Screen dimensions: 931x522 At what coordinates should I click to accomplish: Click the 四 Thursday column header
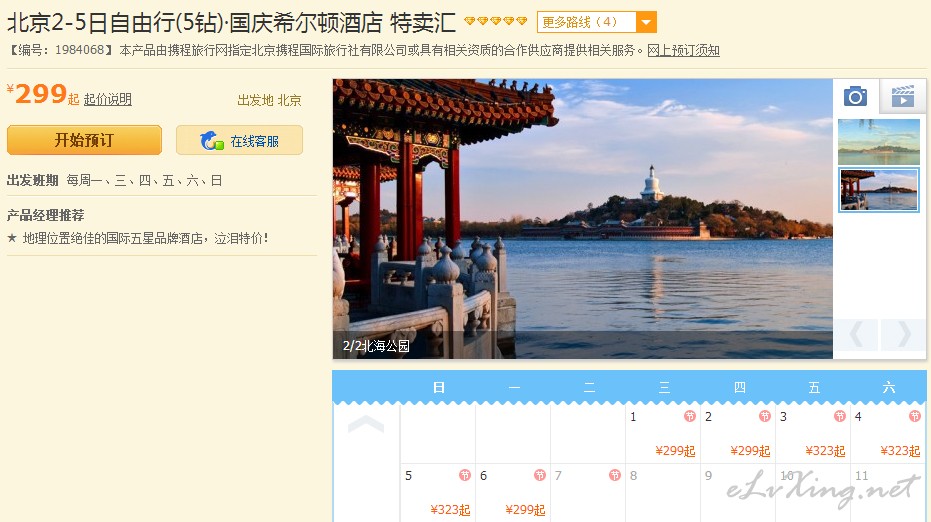(739, 388)
